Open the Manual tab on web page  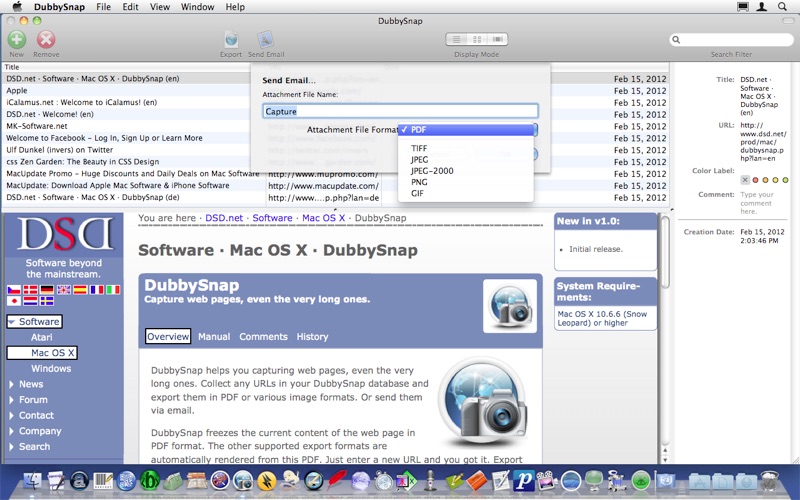tap(214, 337)
